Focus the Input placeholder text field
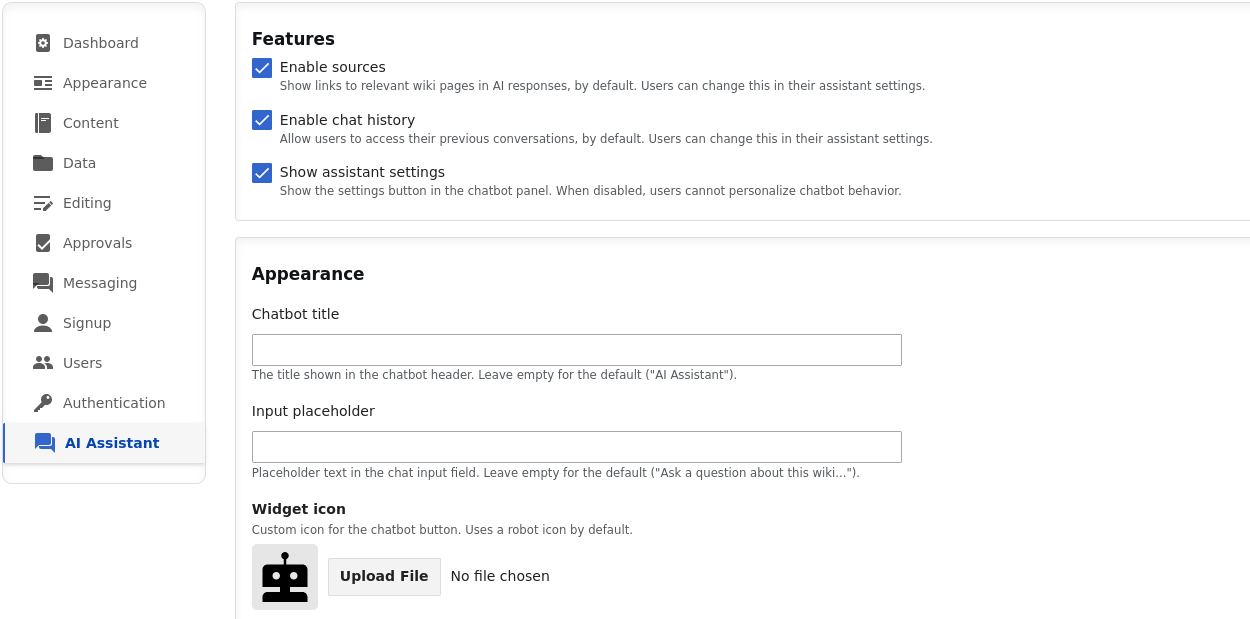The height and width of the screenshot is (619, 1250). pos(576,446)
